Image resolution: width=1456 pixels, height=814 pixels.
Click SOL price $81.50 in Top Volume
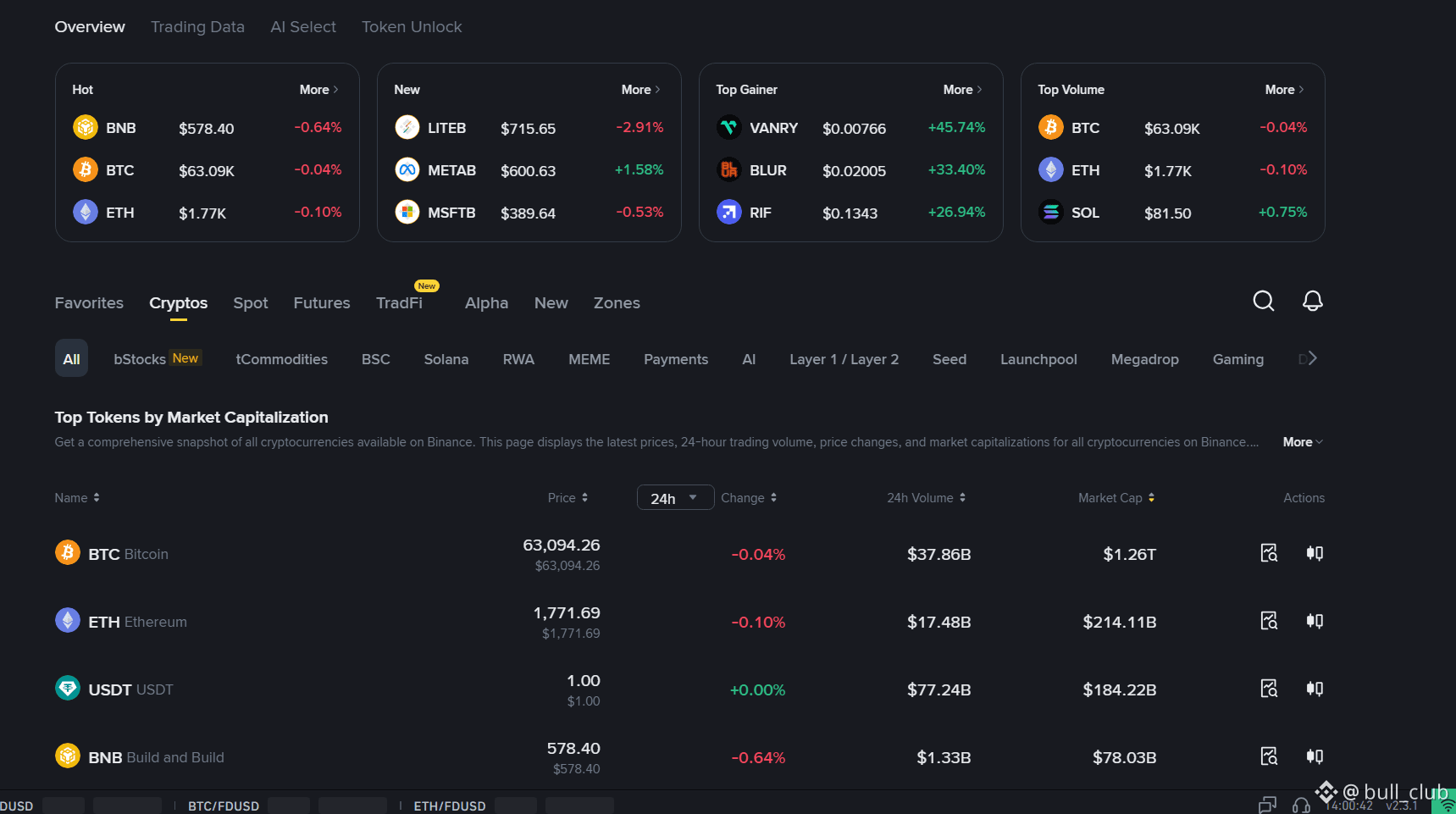coord(1168,213)
